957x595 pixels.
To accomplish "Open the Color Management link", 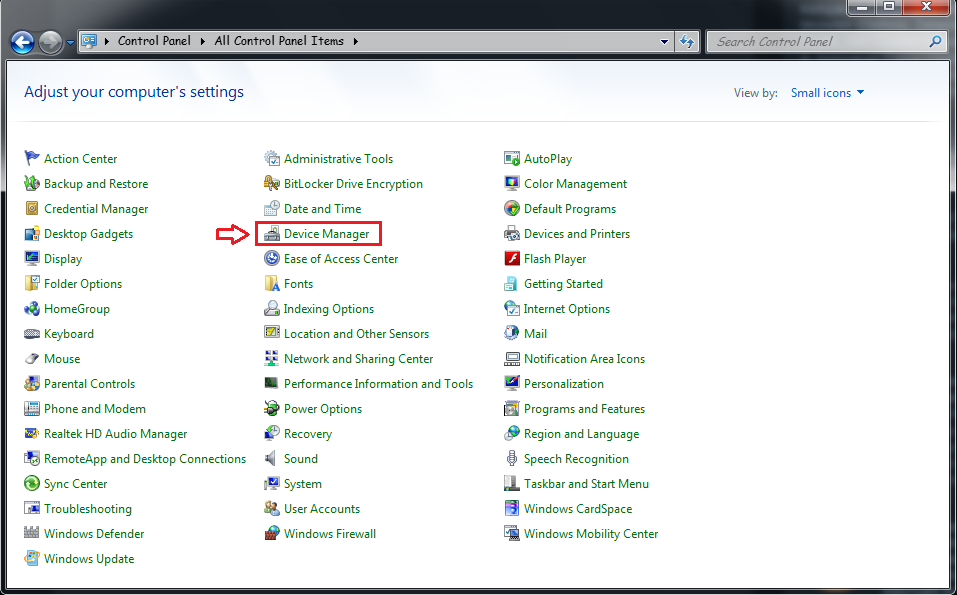I will tap(576, 184).
